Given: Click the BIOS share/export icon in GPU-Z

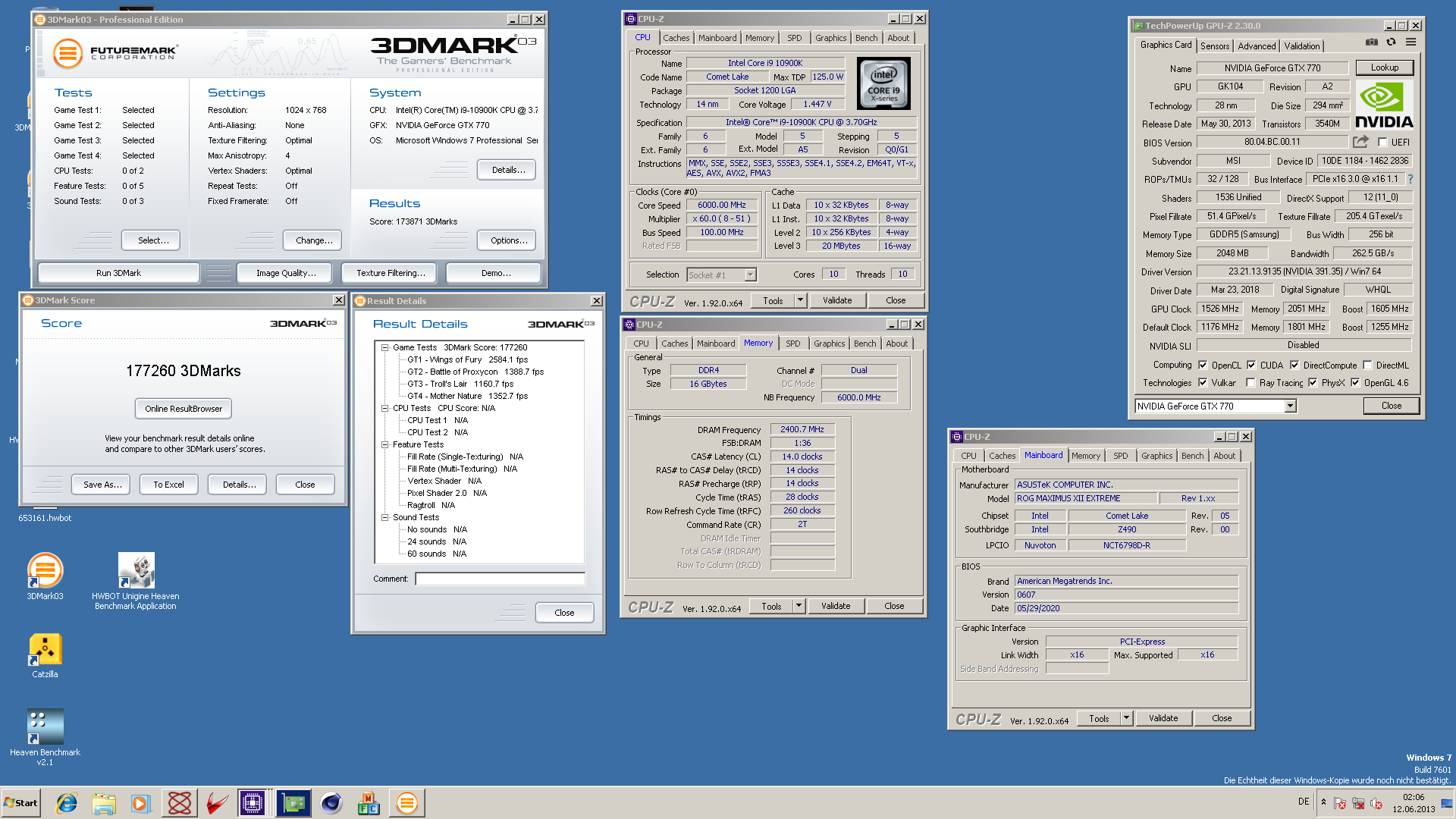Looking at the screenshot, I should (1360, 142).
